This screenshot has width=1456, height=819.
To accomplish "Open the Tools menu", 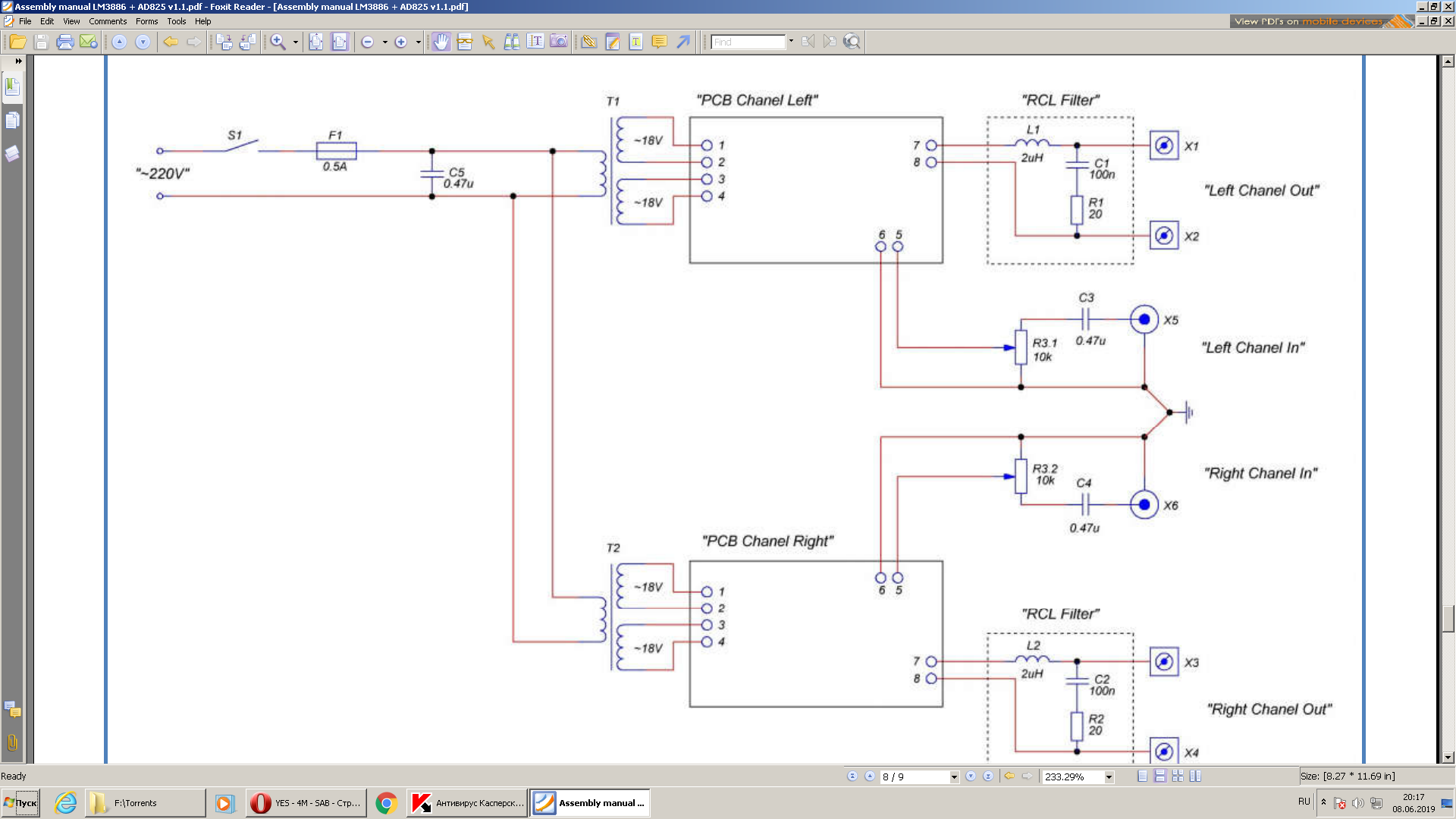I will 176,21.
